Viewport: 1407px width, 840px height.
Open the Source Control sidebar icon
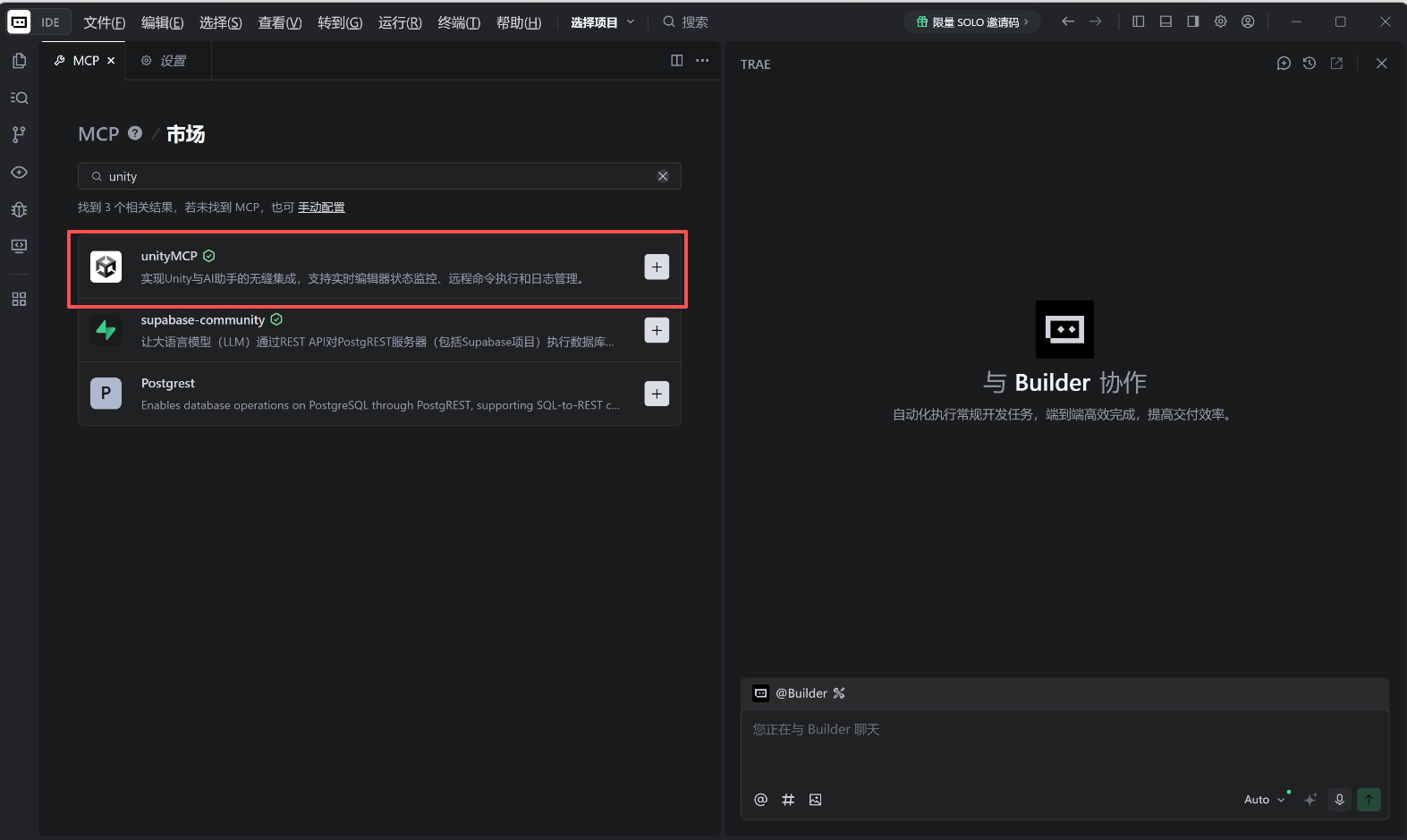pos(19,134)
